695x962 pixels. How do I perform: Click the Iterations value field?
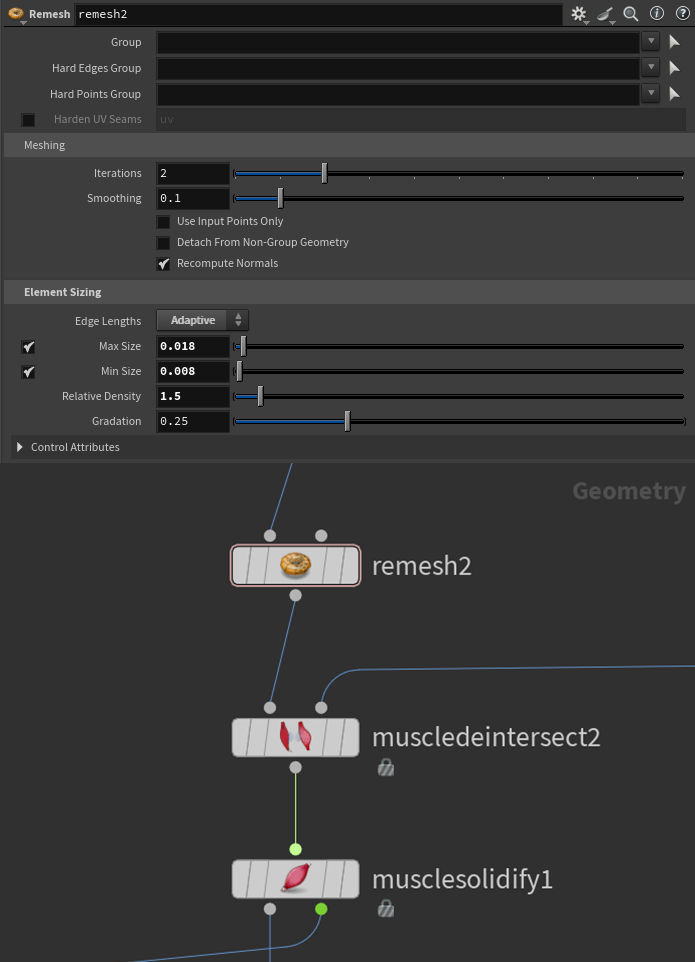[x=193, y=173]
